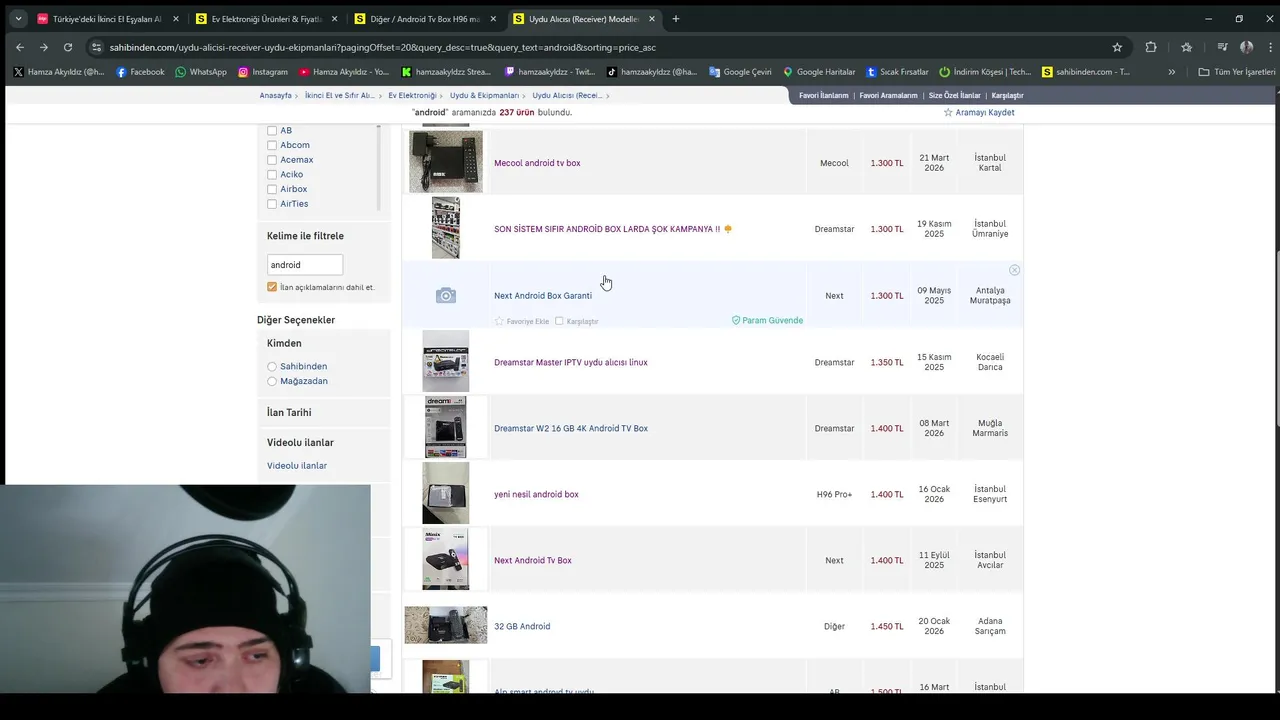Dismiss the Next Android Box Garanti listing
This screenshot has height=720, width=1280.
pos(1014,270)
